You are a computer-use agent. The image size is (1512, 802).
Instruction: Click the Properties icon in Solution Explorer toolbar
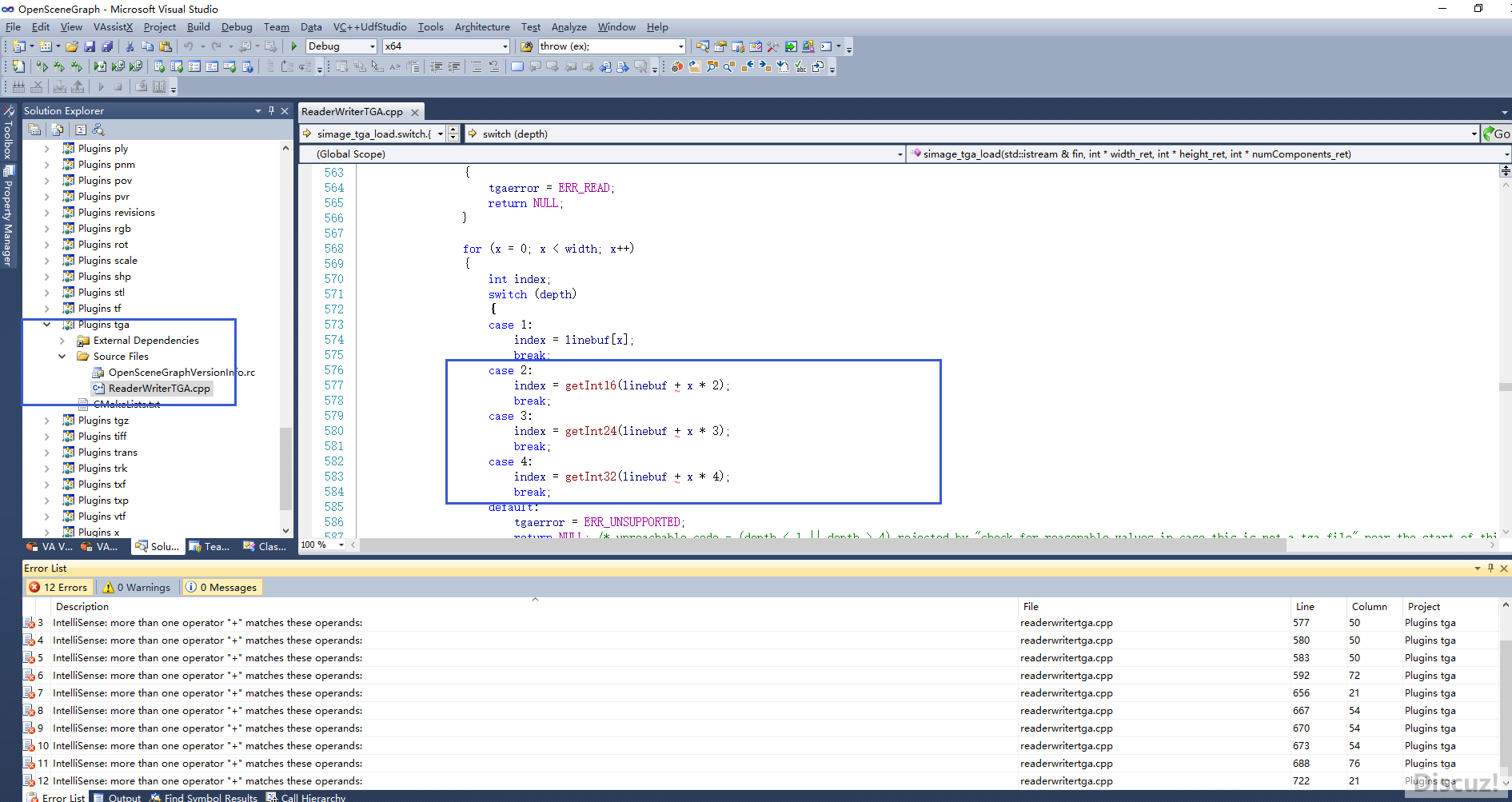tap(34, 130)
